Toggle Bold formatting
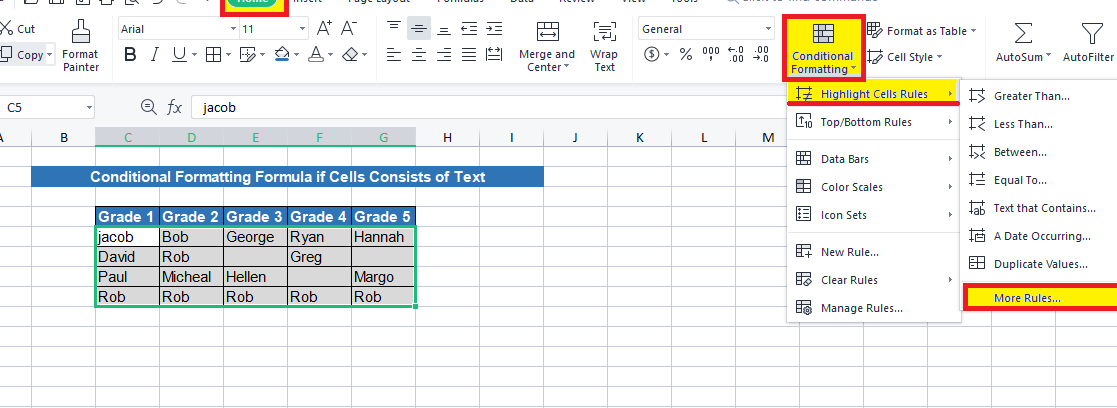The width and height of the screenshot is (1117, 408). pos(130,55)
